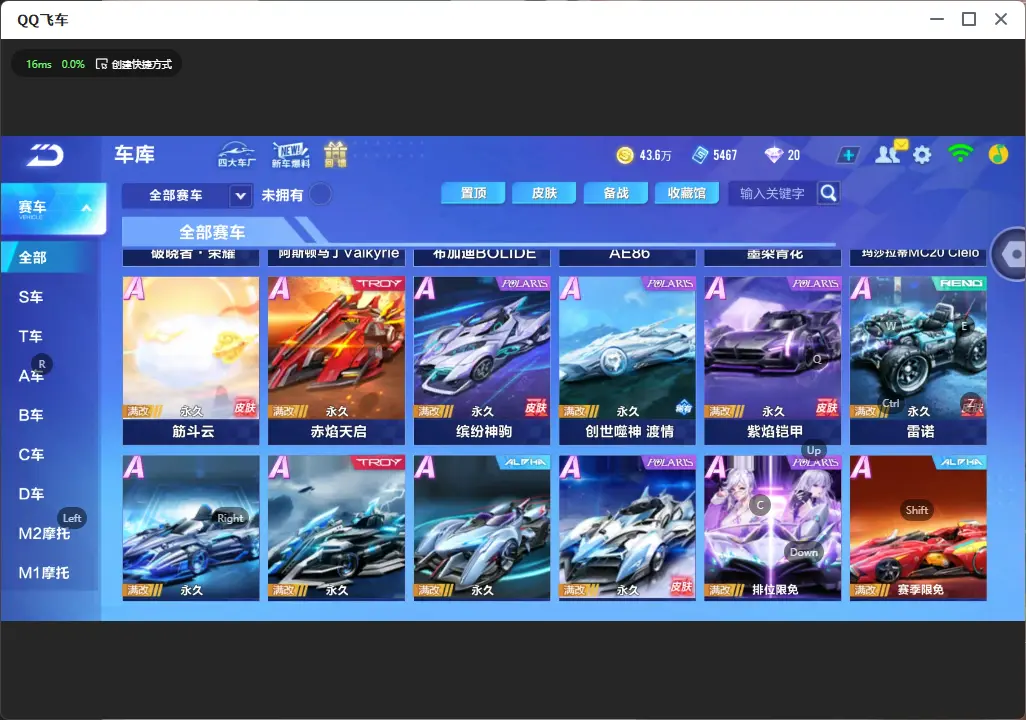Click the hexagon side panel handle
This screenshot has height=720, width=1026.
click(x=1010, y=254)
